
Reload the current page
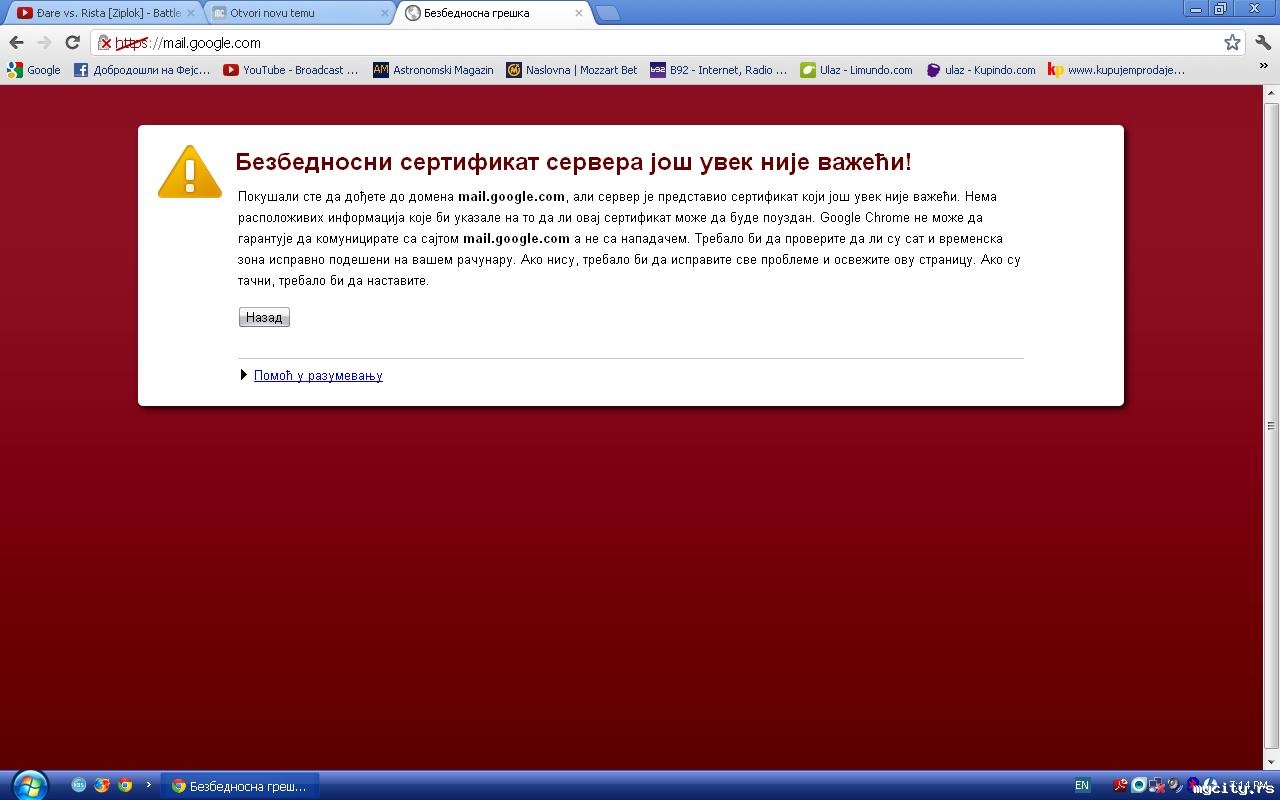pyautogui.click(x=72, y=43)
